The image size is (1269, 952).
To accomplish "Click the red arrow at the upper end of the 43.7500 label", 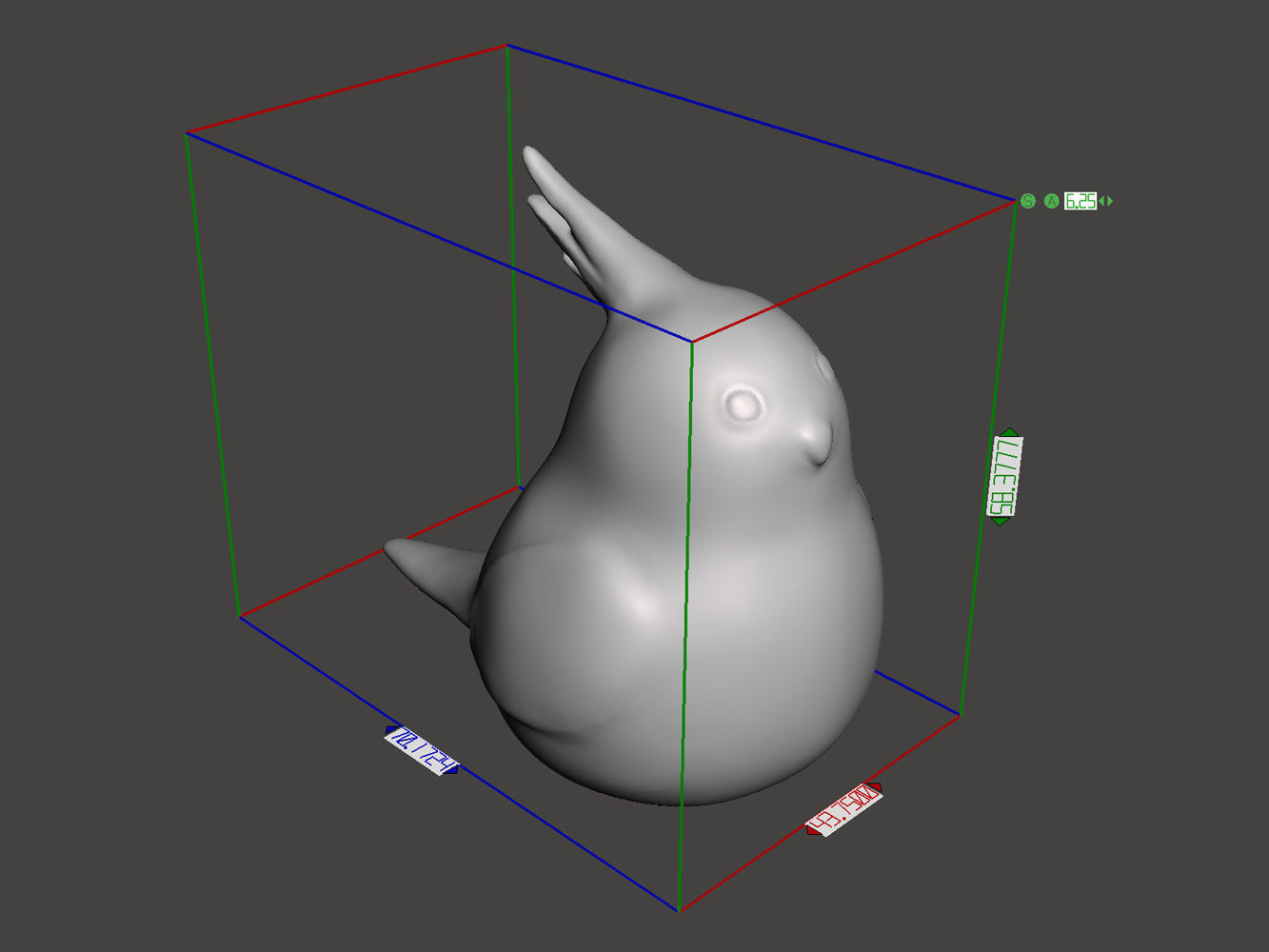I will click(877, 787).
